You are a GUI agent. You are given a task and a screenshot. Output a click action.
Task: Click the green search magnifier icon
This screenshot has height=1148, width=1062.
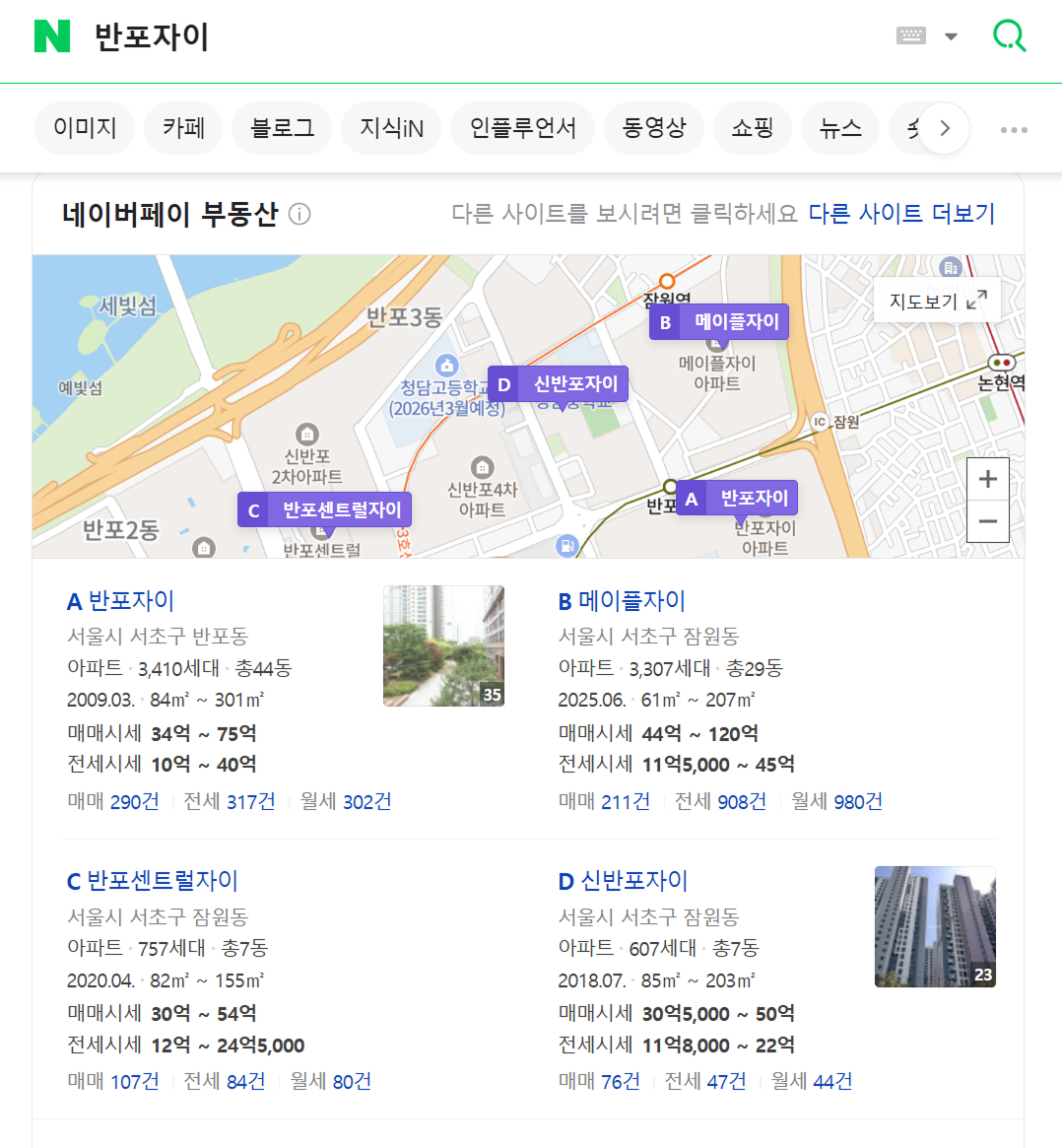1010,35
